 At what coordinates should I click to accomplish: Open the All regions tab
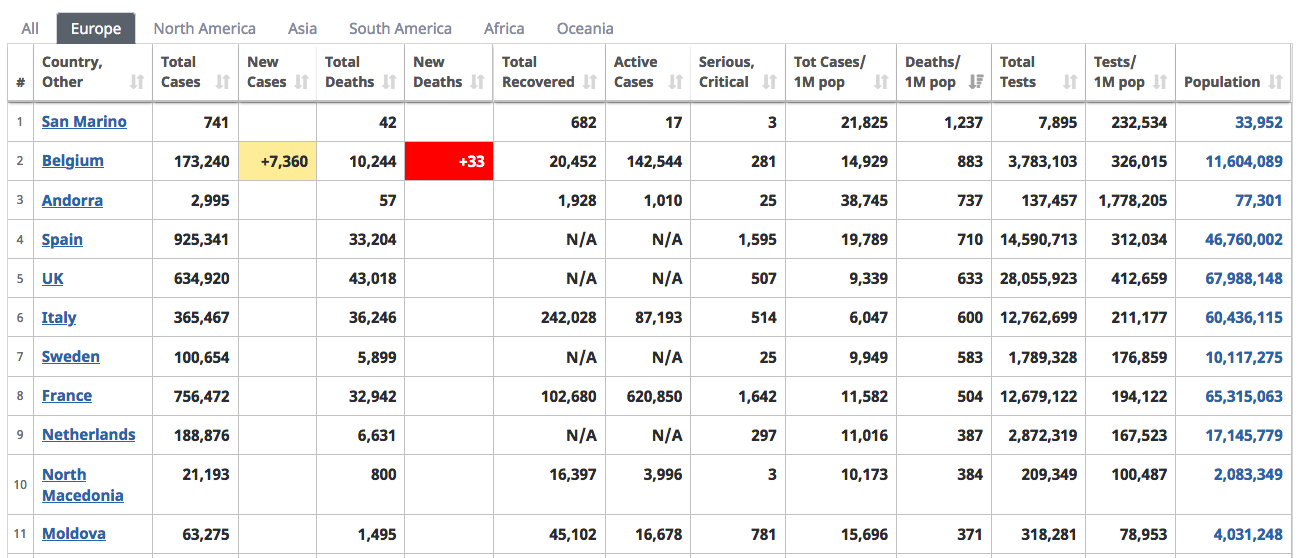point(30,28)
